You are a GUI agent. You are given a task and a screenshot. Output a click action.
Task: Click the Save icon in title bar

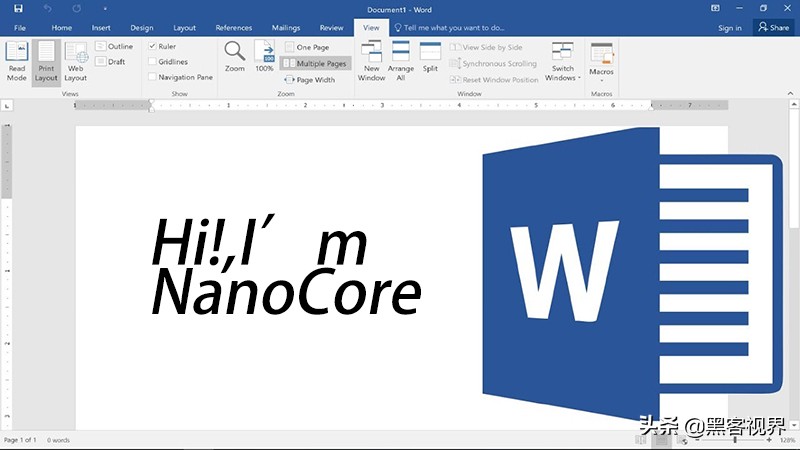[x=18, y=9]
